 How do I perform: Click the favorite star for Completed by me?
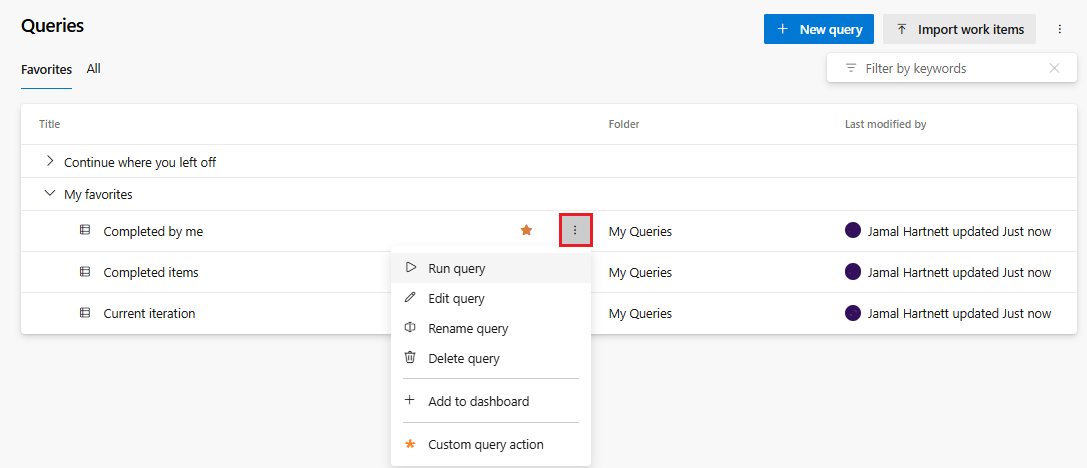(x=526, y=231)
